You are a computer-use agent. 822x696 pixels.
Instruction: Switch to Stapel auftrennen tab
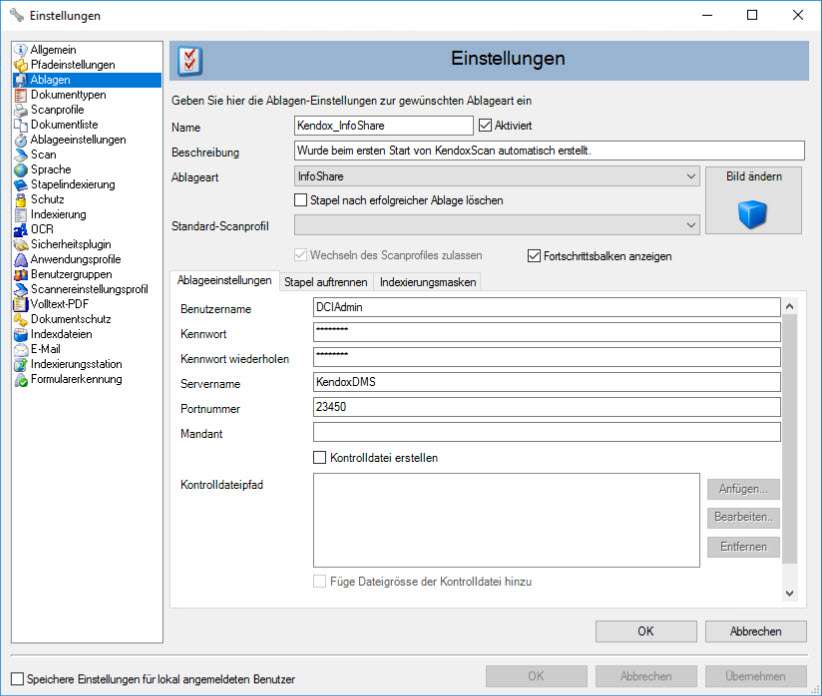coord(325,282)
